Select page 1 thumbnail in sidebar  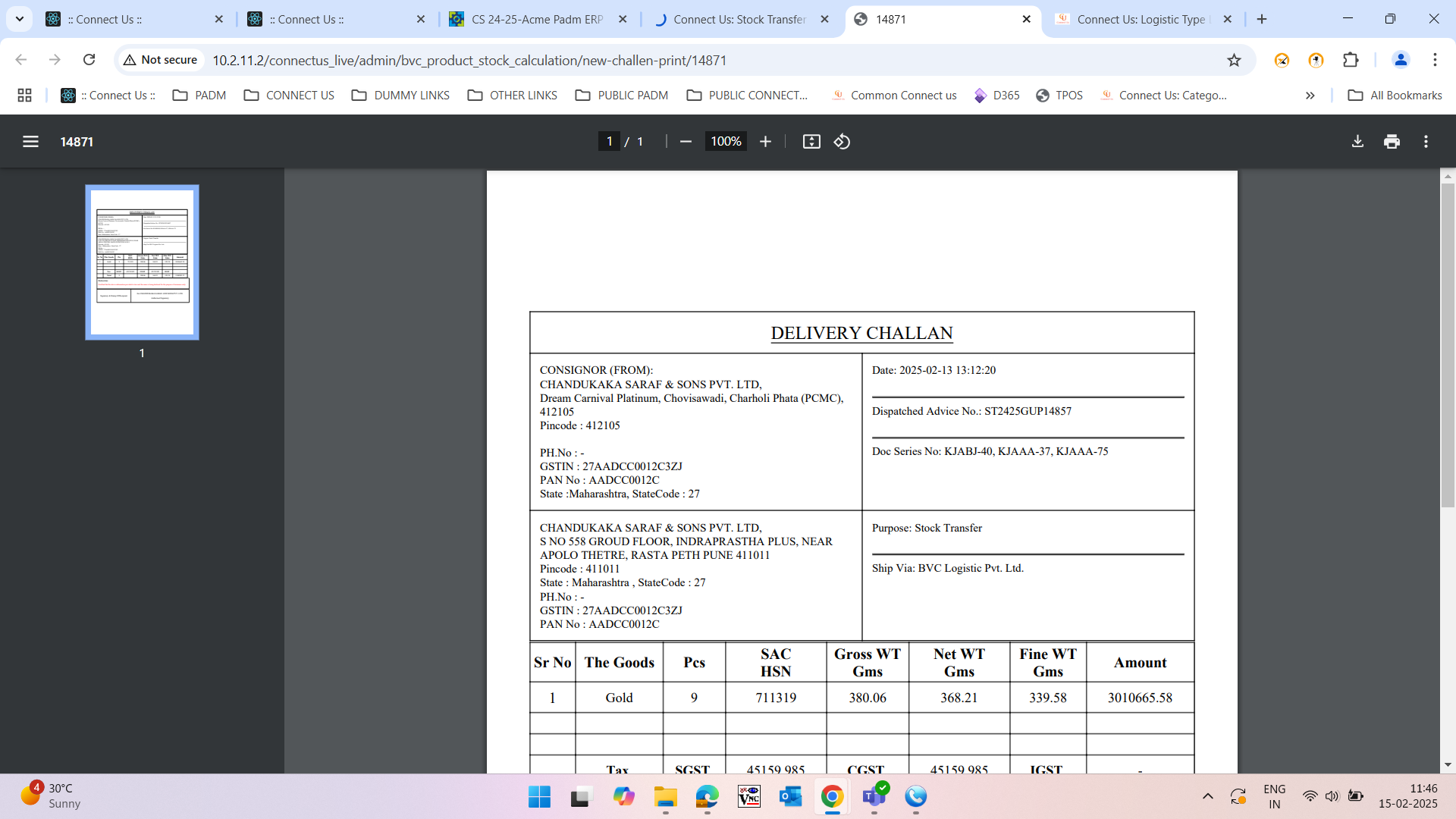(142, 262)
